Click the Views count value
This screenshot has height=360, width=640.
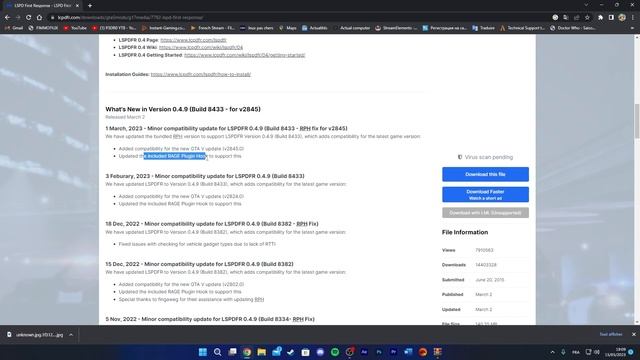click(x=484, y=250)
